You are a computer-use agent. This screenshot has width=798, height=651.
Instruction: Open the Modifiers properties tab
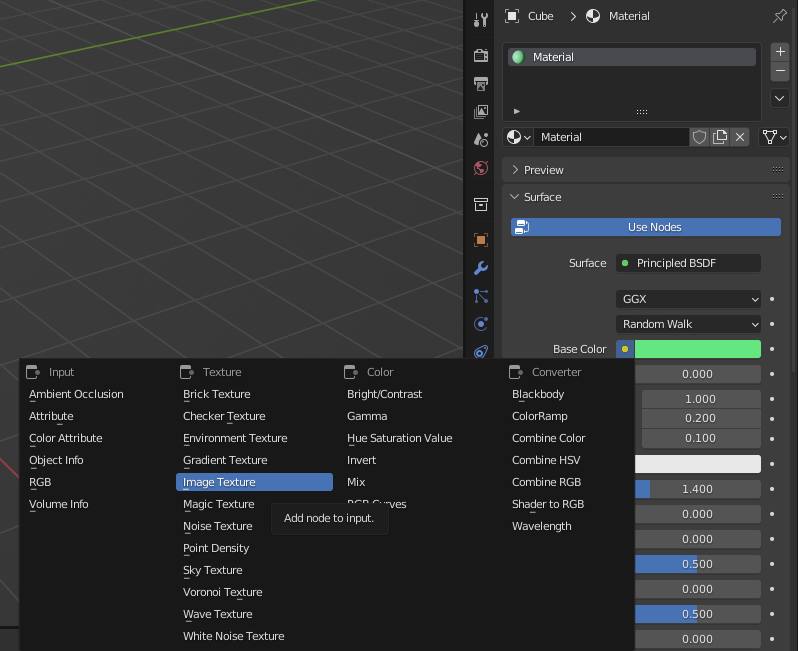click(480, 268)
